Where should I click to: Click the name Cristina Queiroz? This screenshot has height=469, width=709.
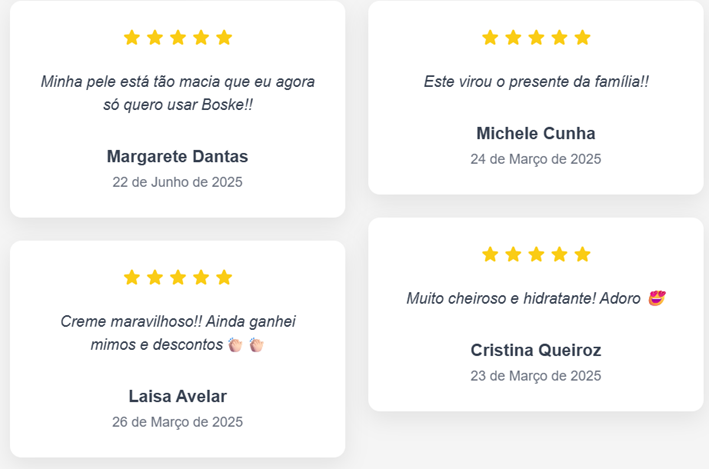536,350
